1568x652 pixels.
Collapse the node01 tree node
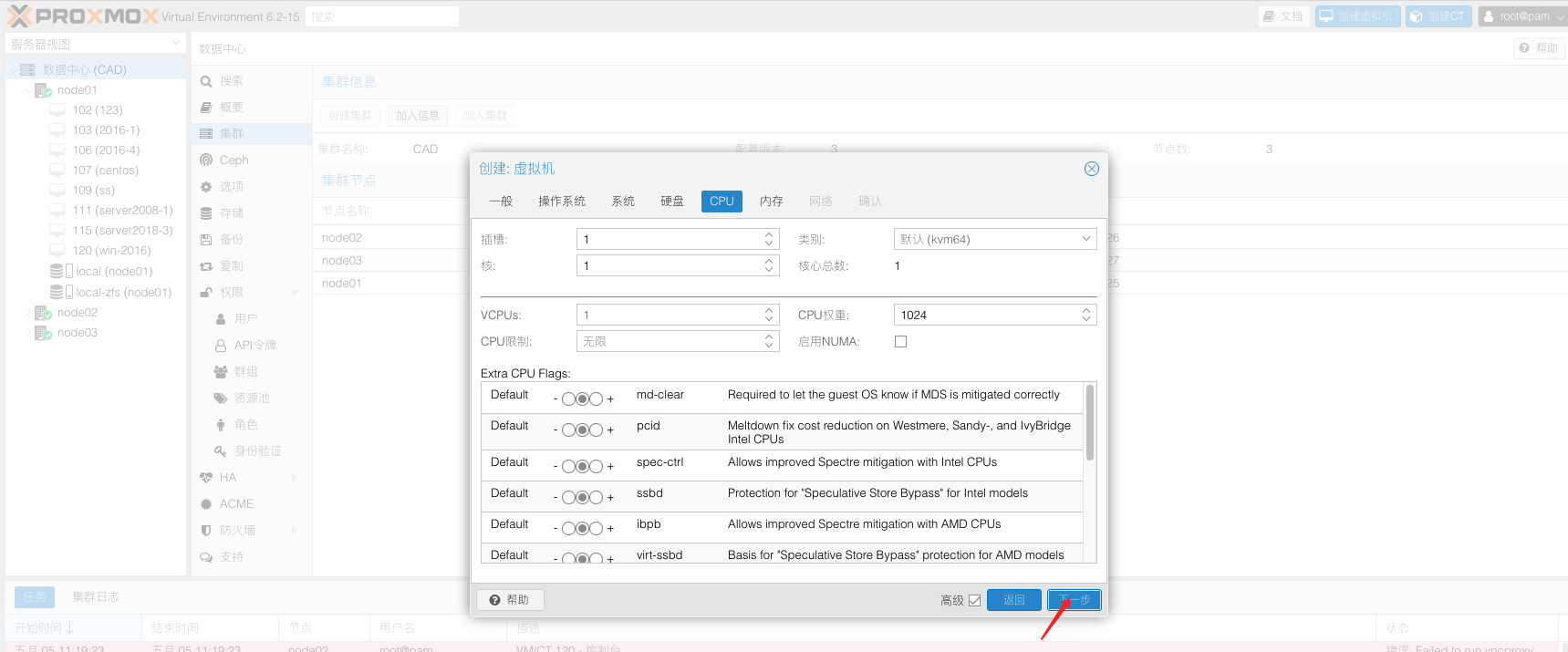click(x=27, y=90)
